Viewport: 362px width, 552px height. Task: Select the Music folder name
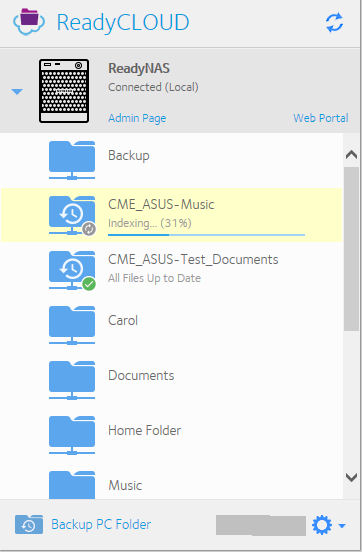[125, 485]
